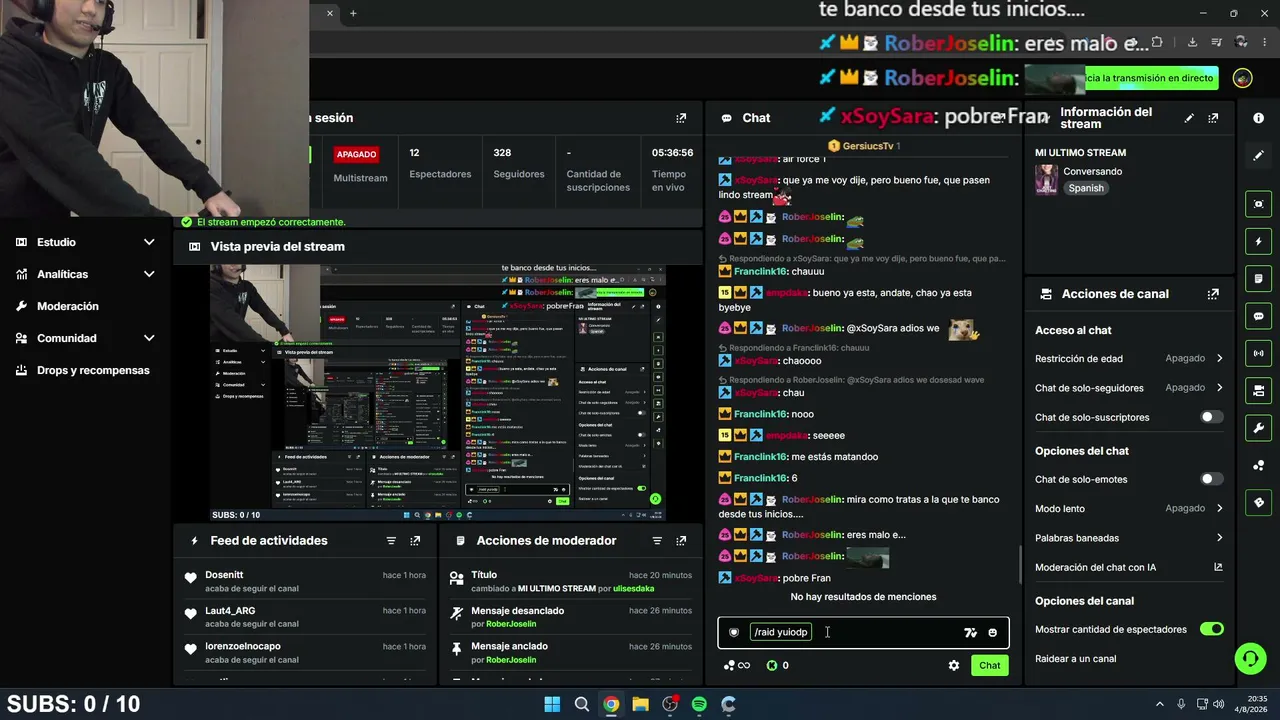Click the Mensaje desanclado moderator action
The image size is (1280, 720).
(518, 611)
